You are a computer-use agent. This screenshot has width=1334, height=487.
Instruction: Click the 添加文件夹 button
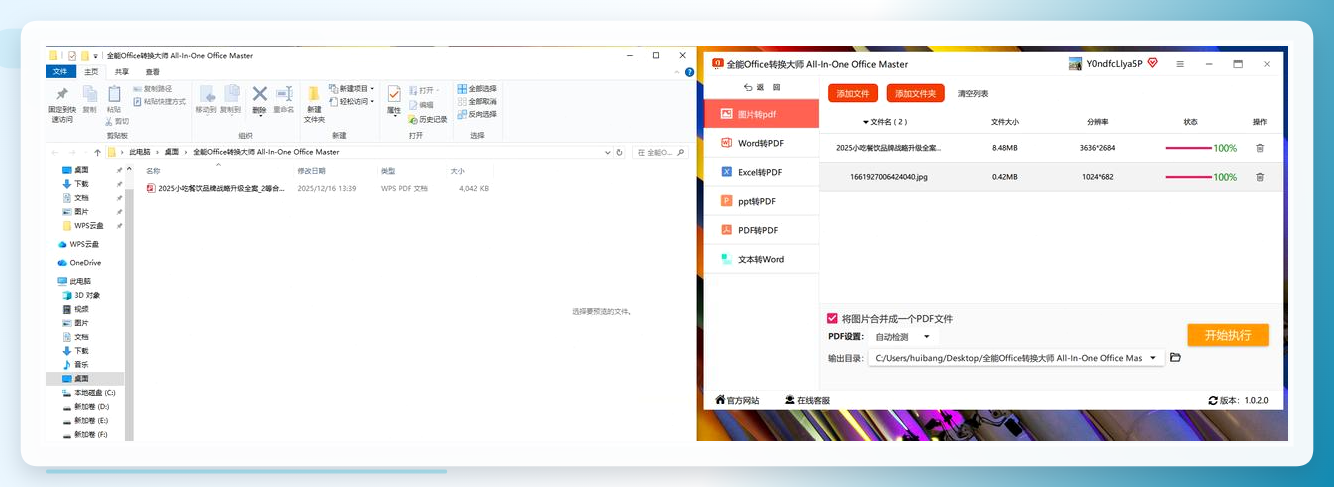(915, 93)
